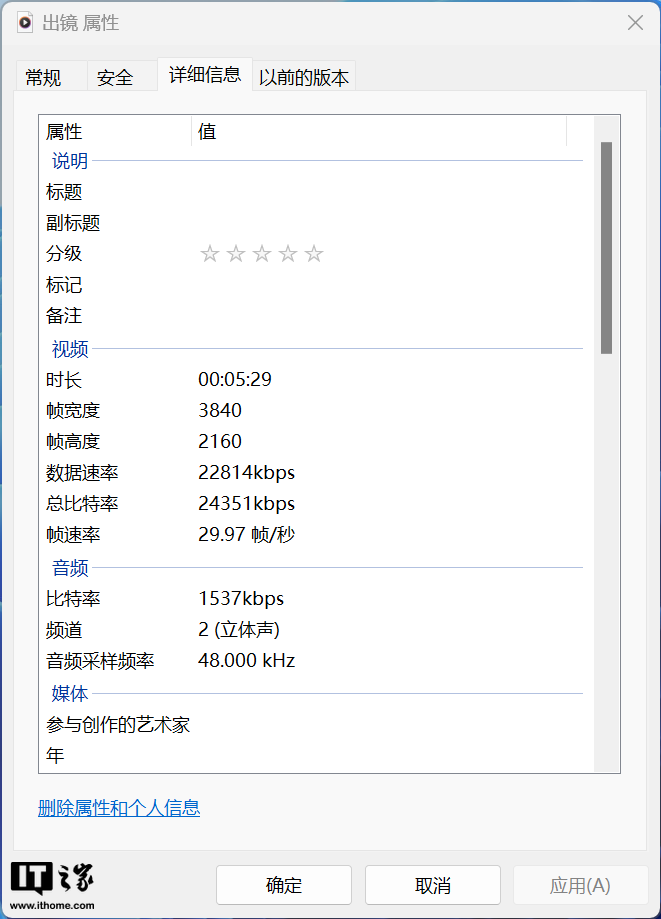Set rating to fourth star
Image resolution: width=661 pixels, height=919 pixels.
288,254
